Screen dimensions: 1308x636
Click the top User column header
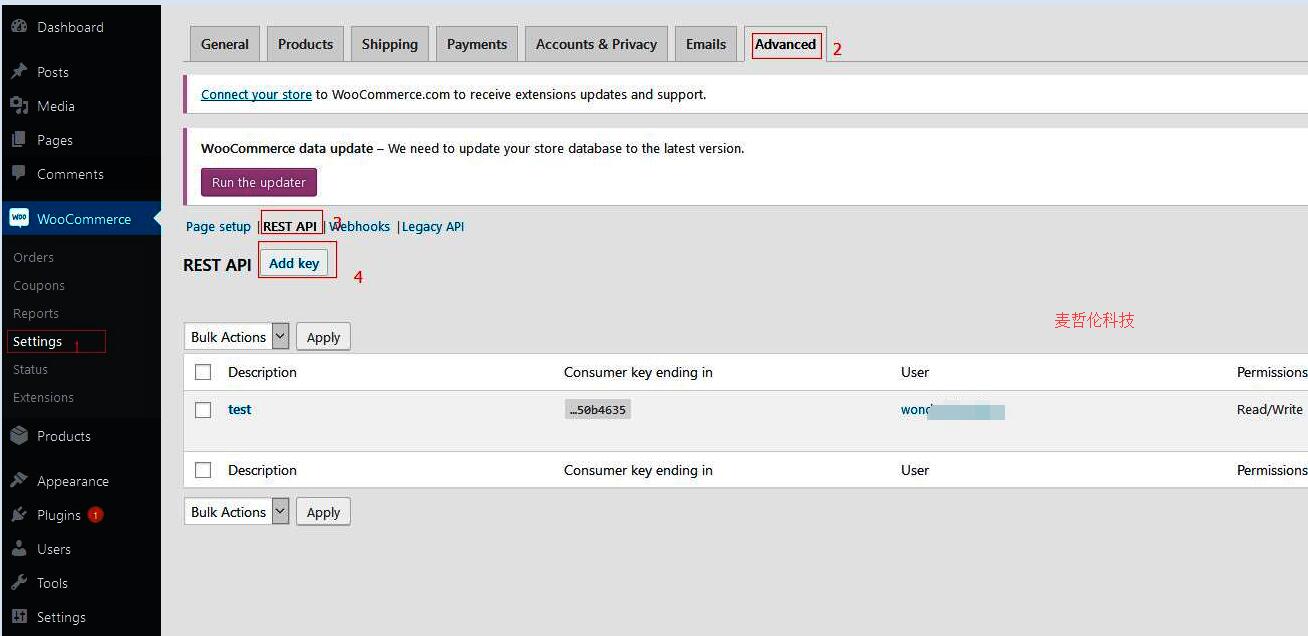pyautogui.click(x=915, y=372)
